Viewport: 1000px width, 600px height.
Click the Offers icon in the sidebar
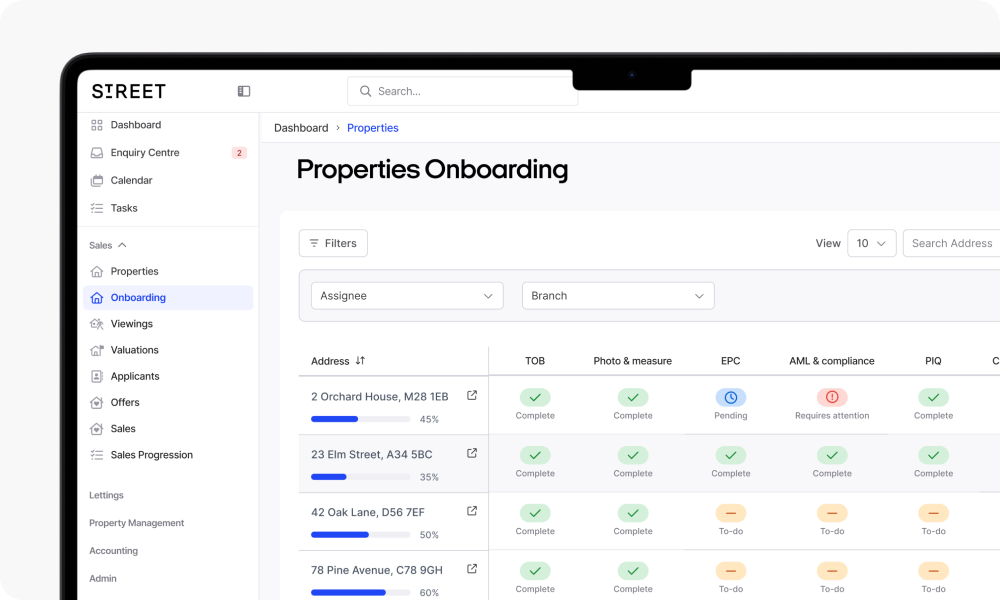(x=95, y=402)
